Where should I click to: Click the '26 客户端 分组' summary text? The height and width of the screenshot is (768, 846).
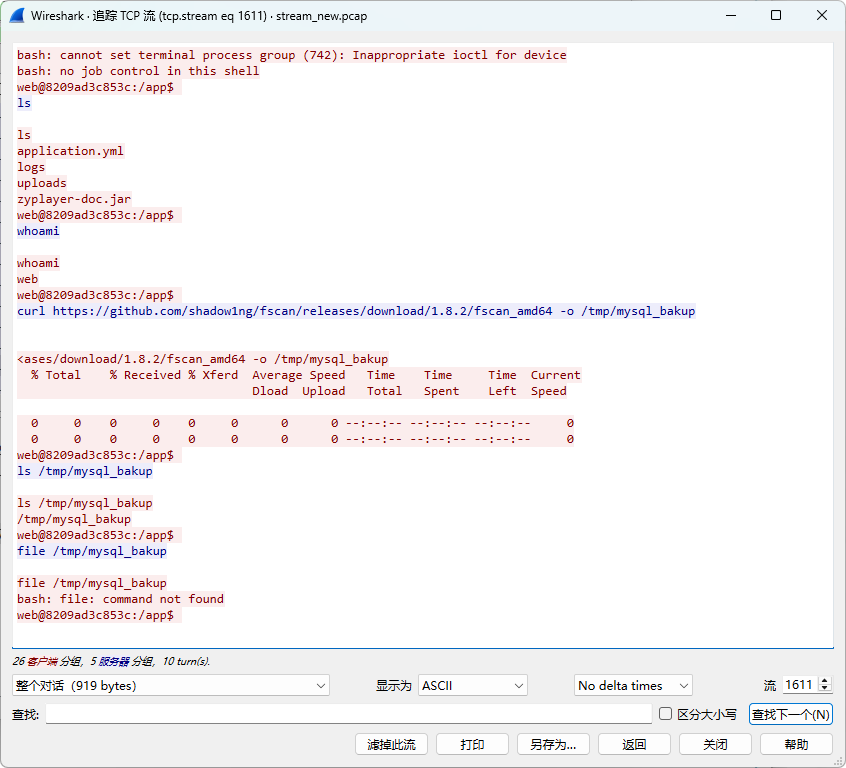(x=47, y=661)
